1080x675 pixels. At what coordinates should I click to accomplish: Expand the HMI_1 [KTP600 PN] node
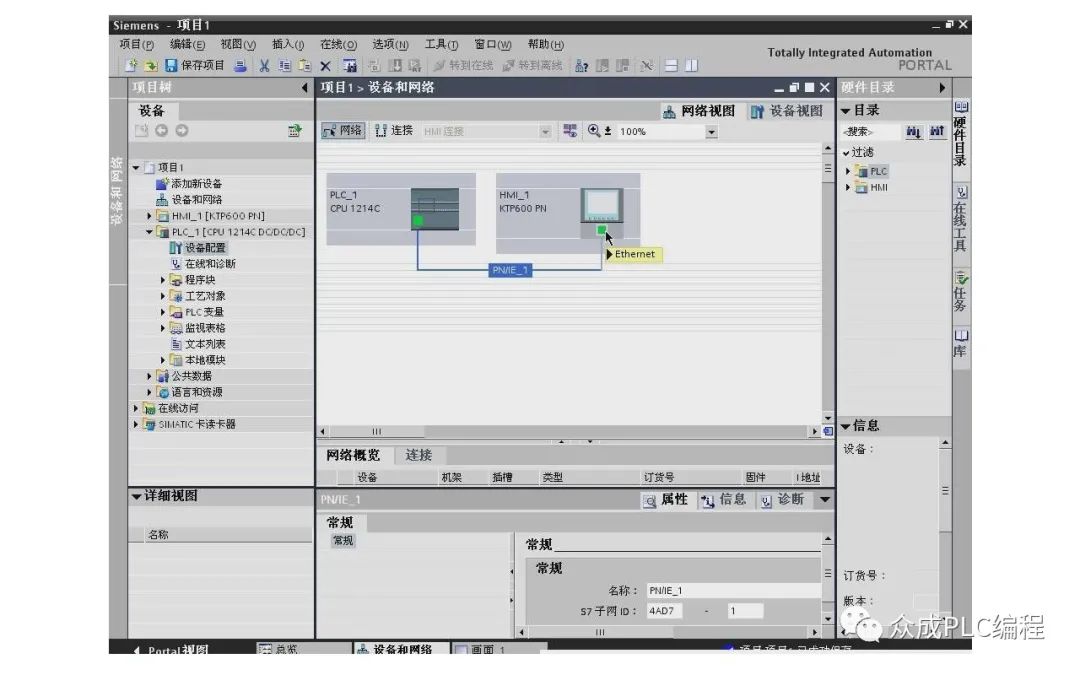(149, 216)
